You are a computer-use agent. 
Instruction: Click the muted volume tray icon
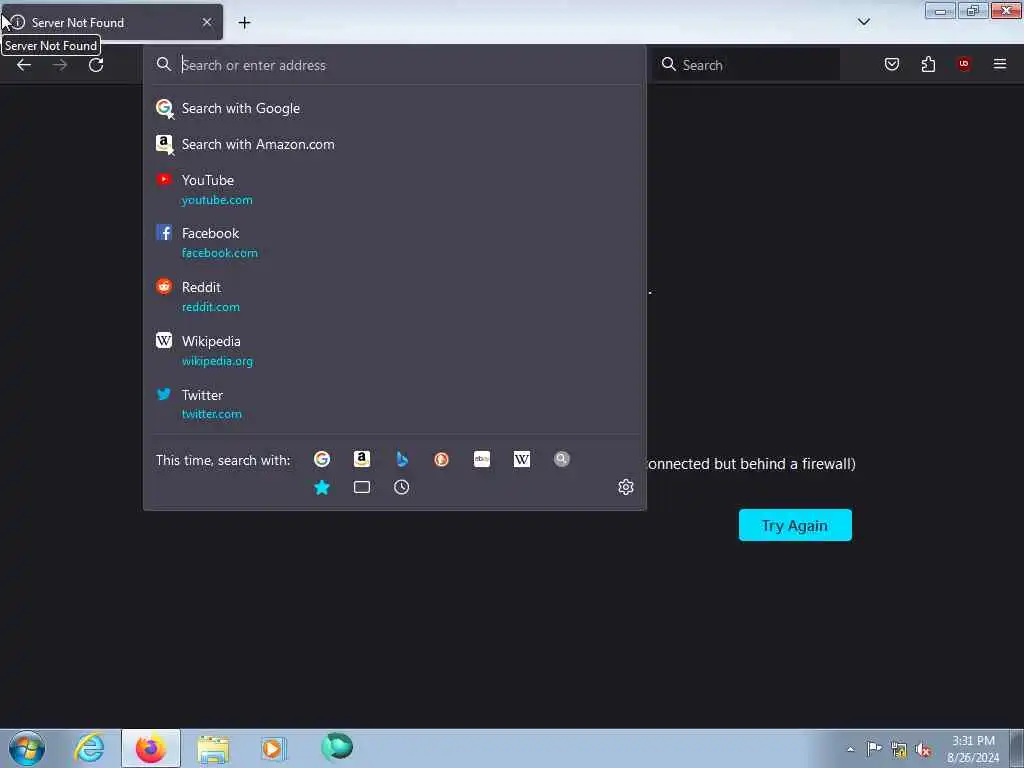[923, 750]
